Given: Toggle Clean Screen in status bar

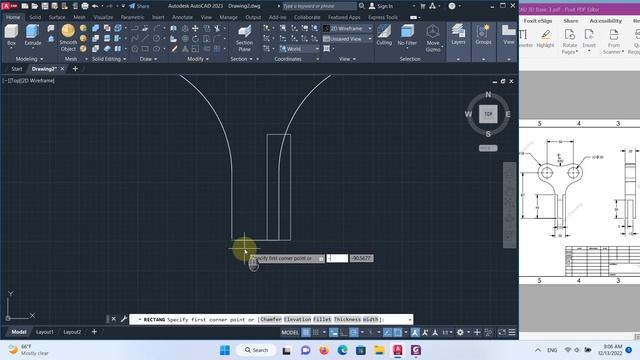Looking at the screenshot, I should click(x=502, y=332).
